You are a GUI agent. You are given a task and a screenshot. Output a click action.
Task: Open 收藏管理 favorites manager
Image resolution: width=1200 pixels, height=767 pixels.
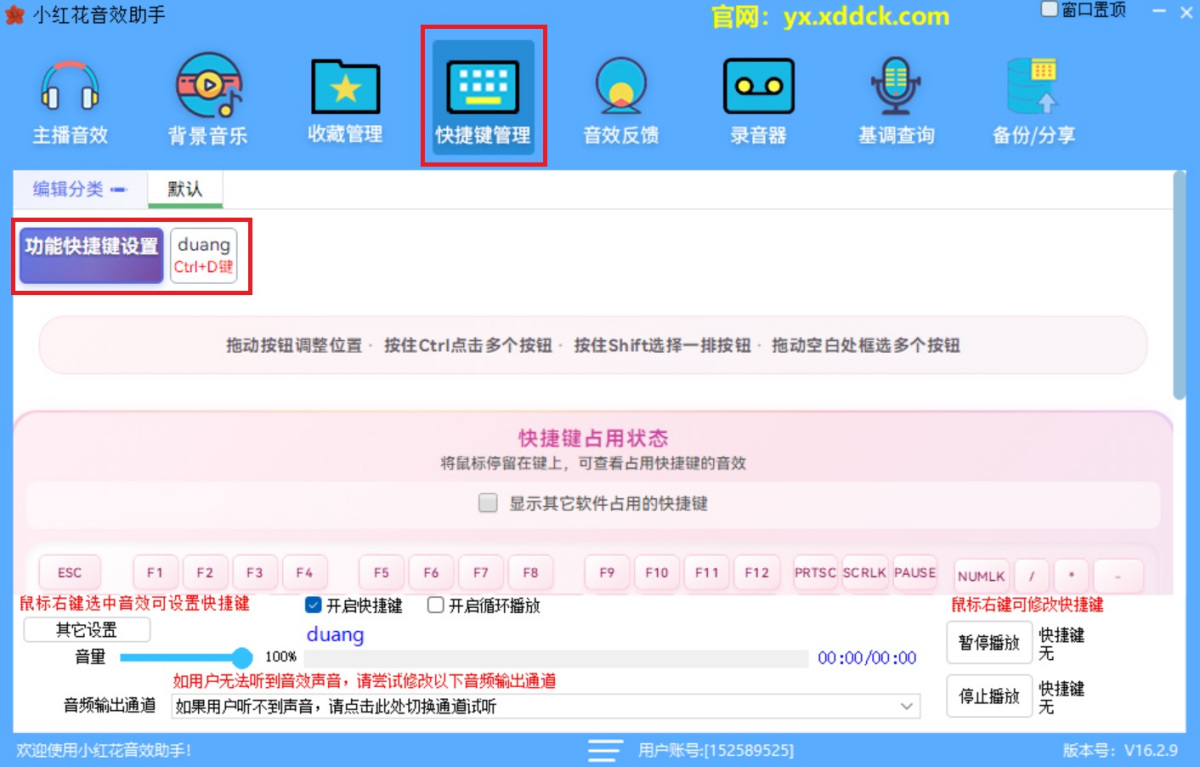click(x=344, y=95)
